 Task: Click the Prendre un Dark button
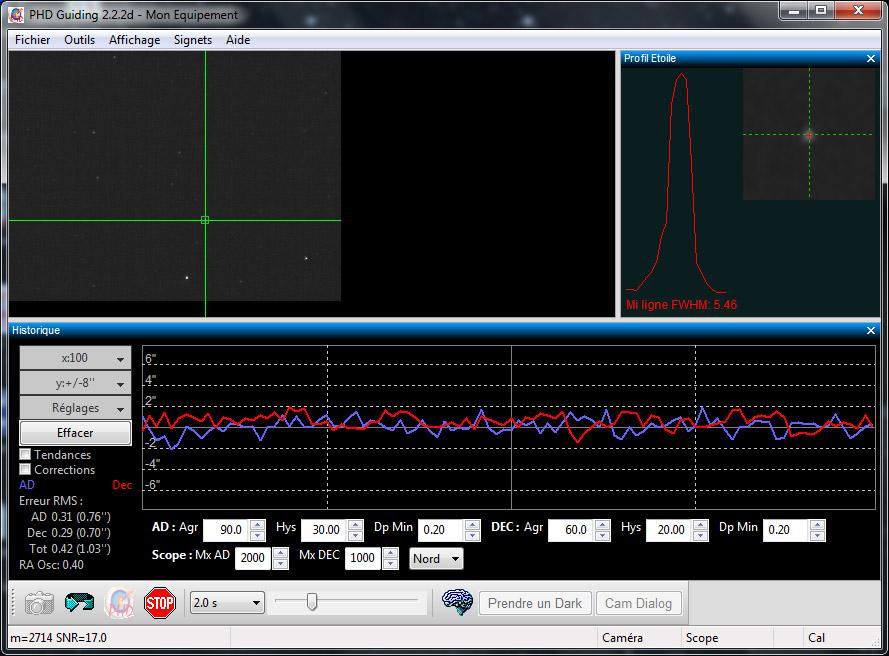coord(534,603)
